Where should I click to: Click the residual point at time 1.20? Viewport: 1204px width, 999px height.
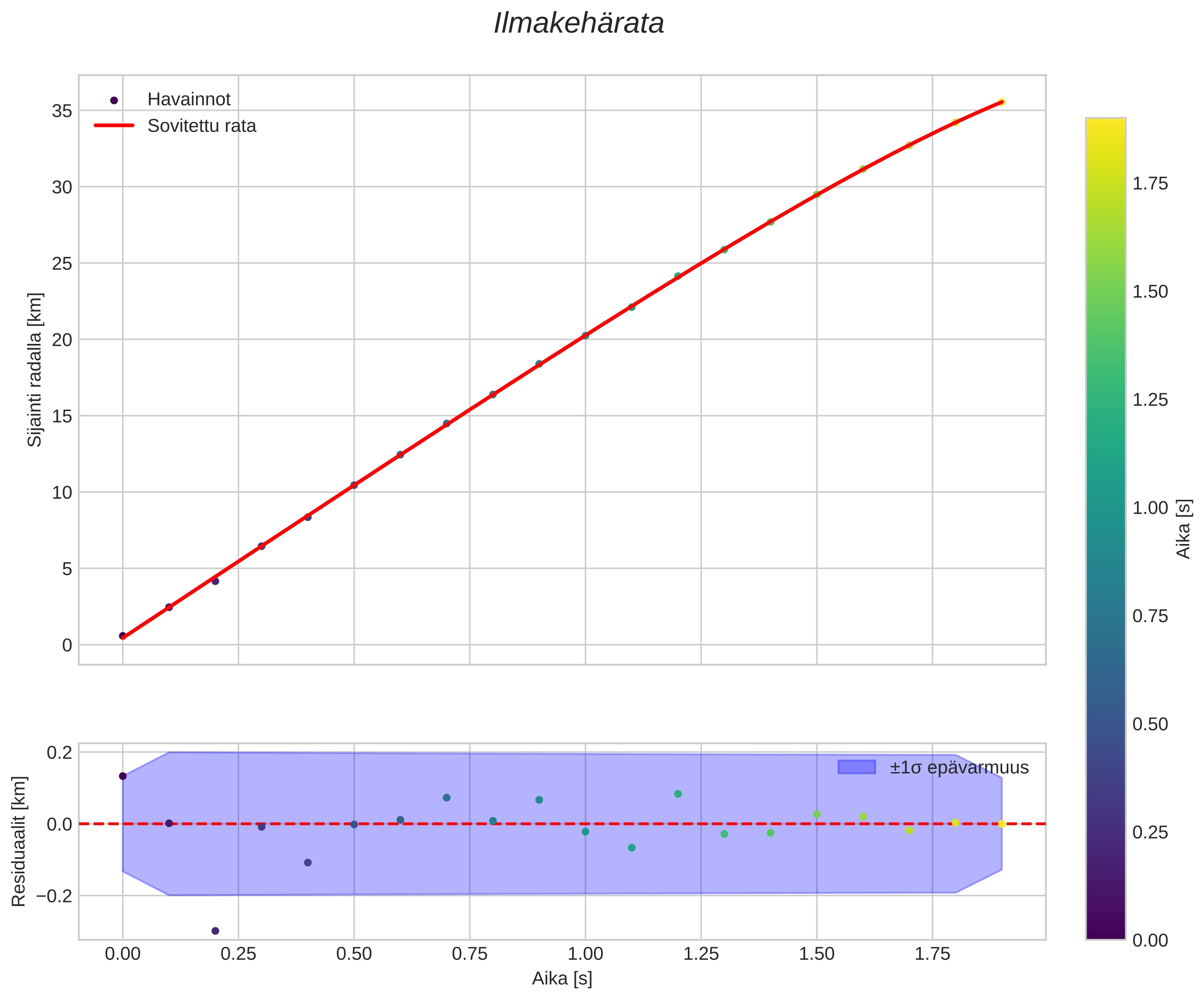coord(678,794)
